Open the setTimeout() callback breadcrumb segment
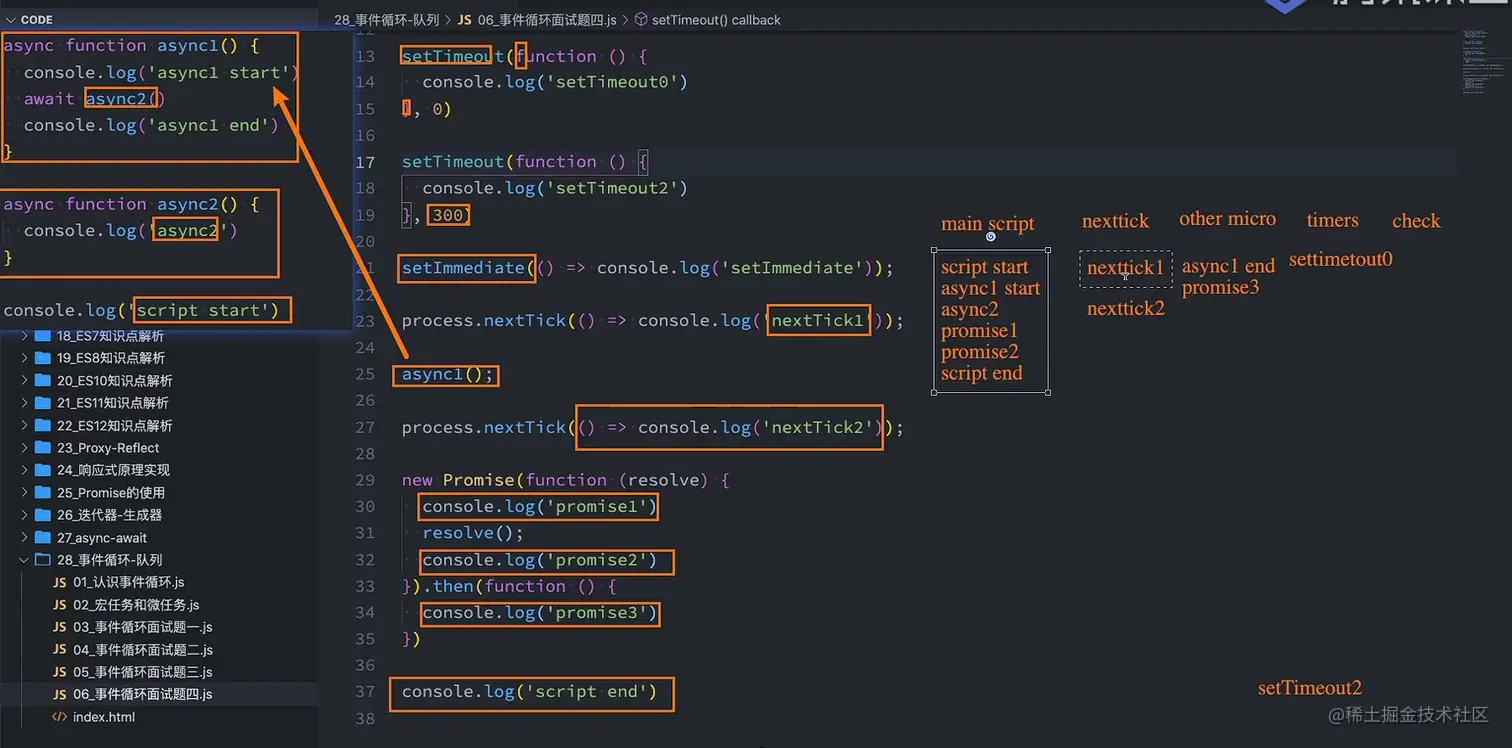1512x748 pixels. (x=716, y=20)
